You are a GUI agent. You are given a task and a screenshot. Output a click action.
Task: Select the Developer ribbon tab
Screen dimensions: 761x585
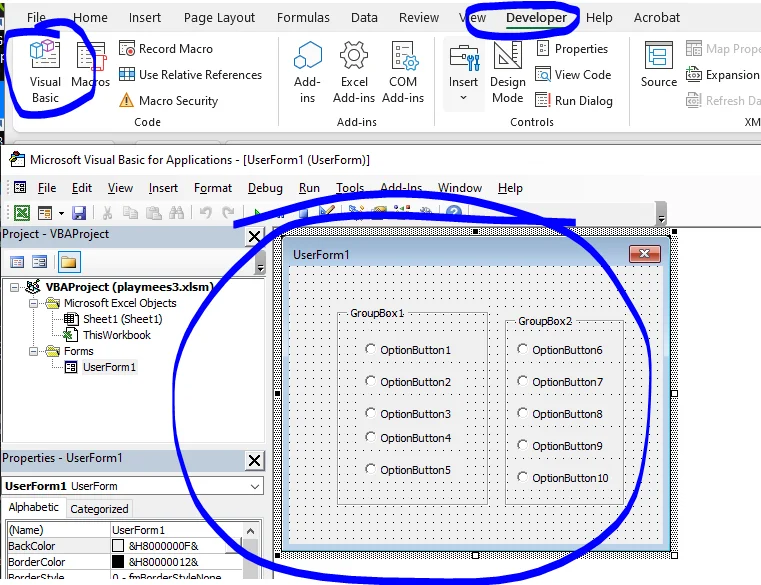click(x=536, y=17)
